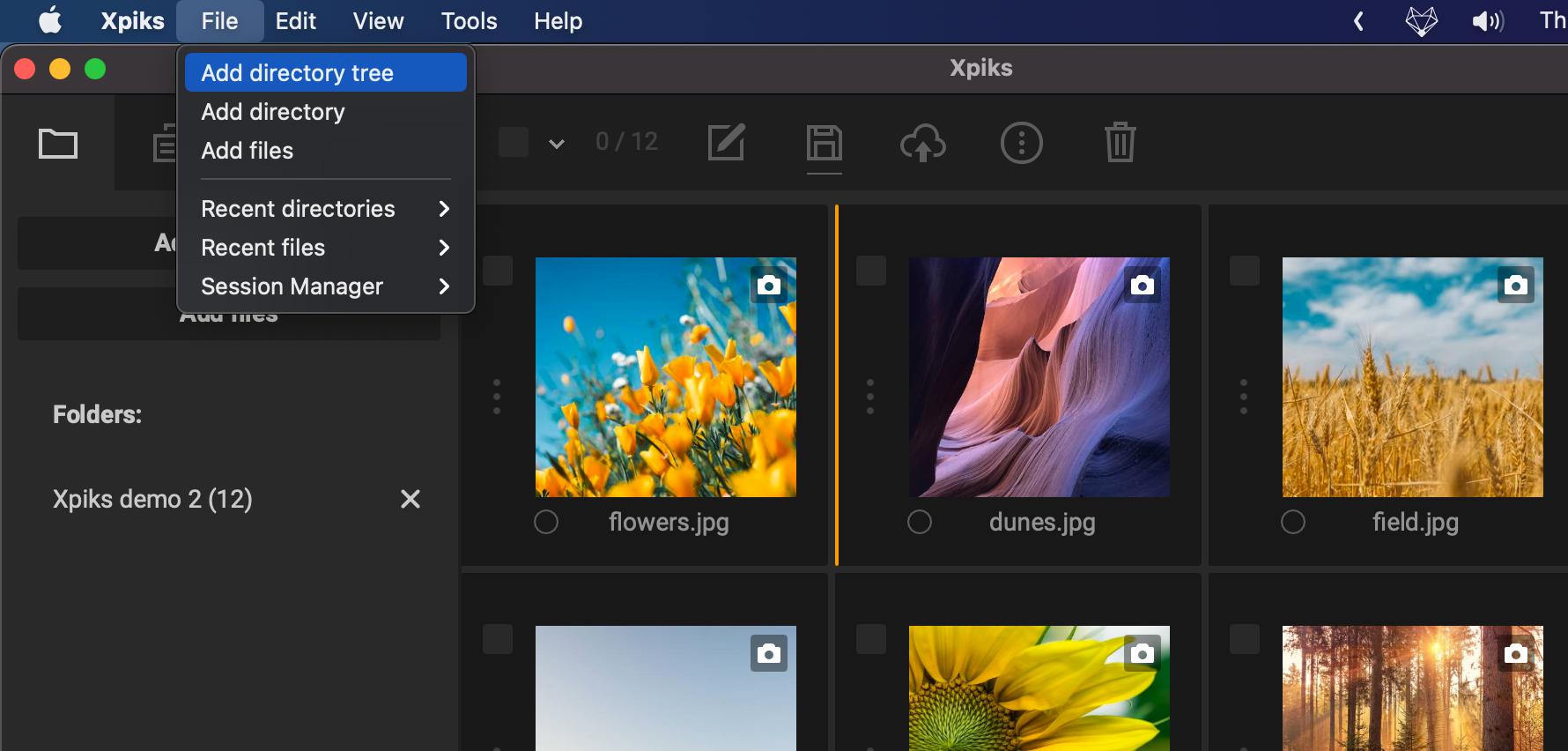Click the flowers.jpg file name
1568x751 pixels.
click(x=669, y=523)
